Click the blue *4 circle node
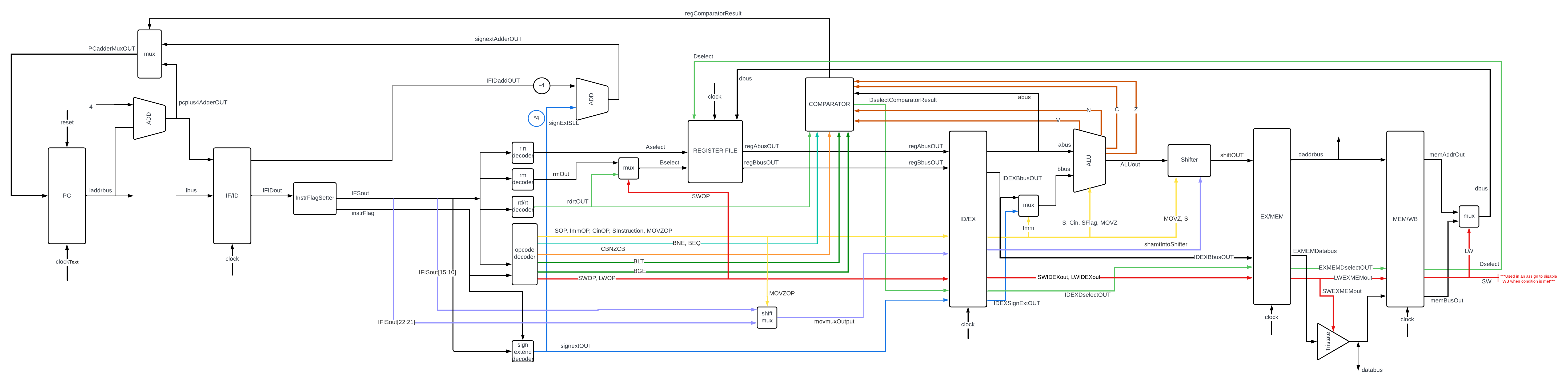1568x385 pixels. (x=536, y=118)
